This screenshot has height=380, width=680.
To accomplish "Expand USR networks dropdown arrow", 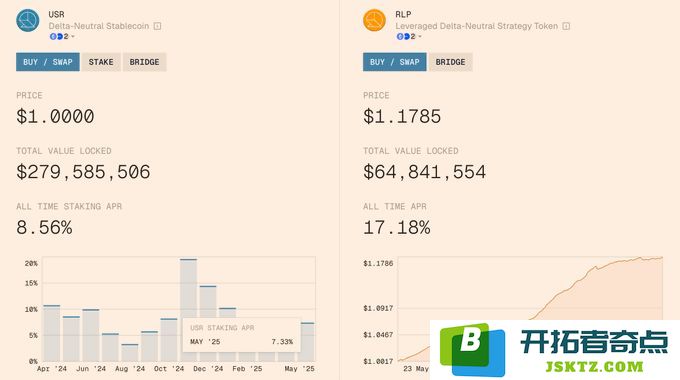I will [73, 36].
